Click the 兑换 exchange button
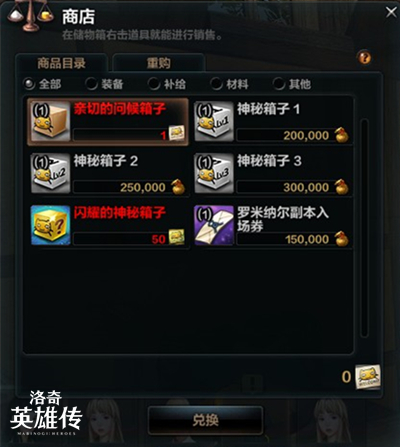This screenshot has height=447, width=400. click(205, 420)
